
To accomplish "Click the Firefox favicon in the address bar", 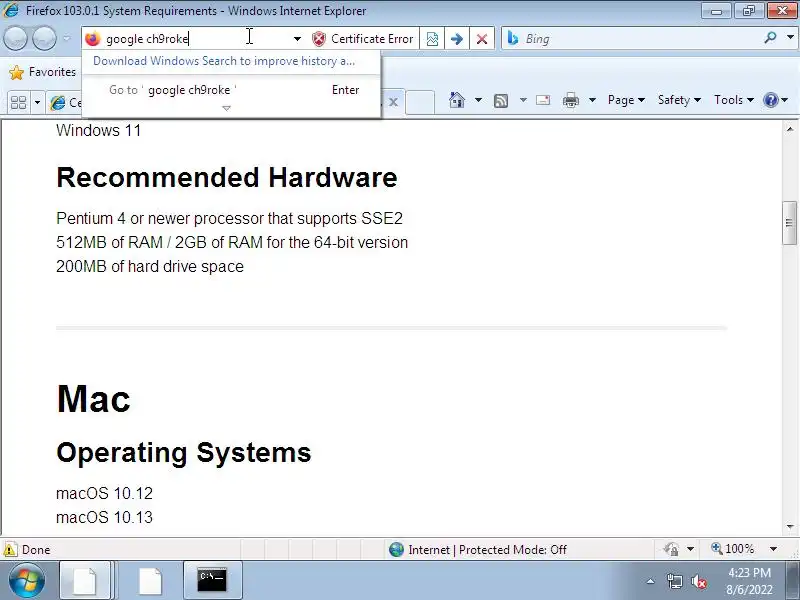I will pos(93,39).
